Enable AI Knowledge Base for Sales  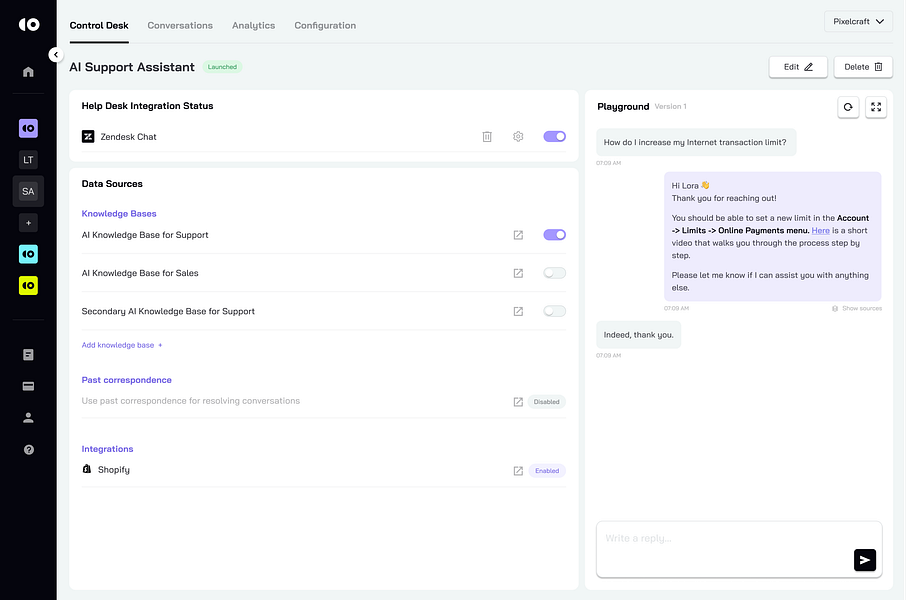coord(554,272)
